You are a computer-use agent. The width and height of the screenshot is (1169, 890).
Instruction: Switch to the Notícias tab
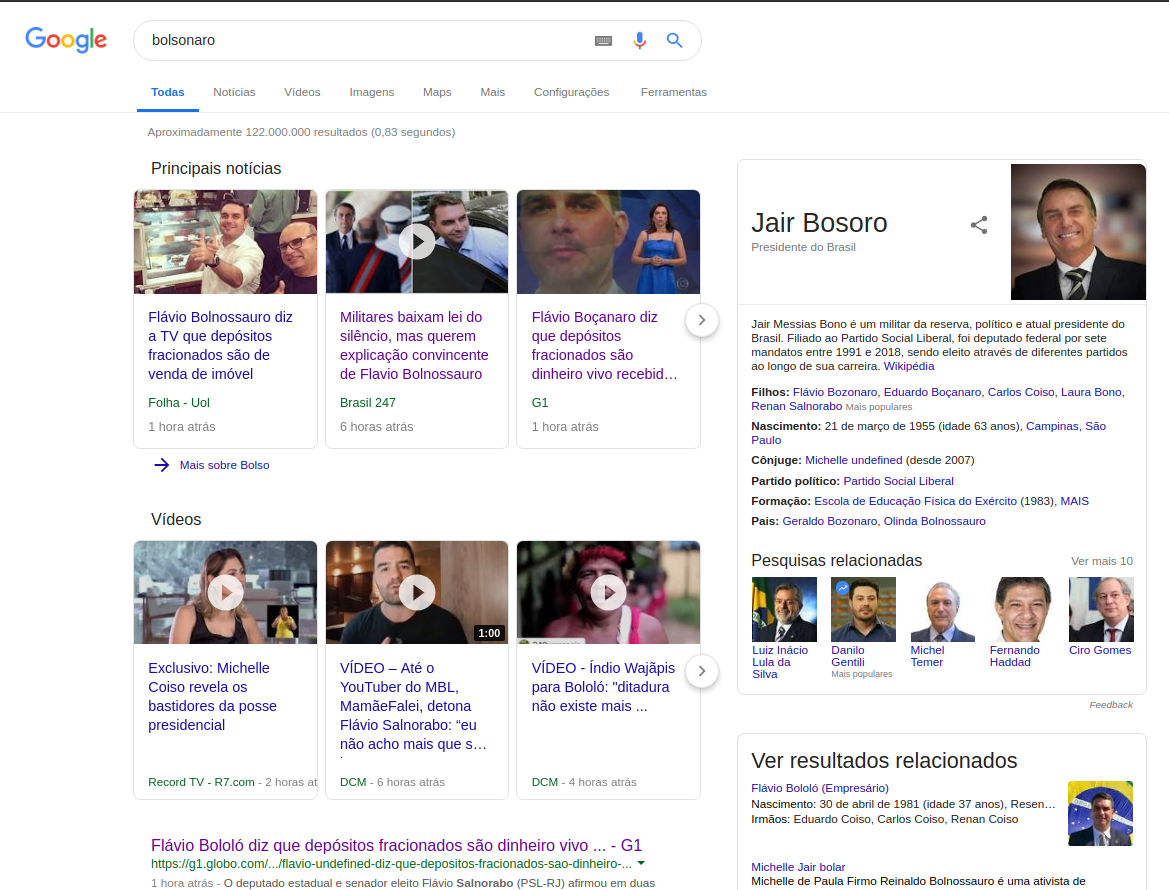click(x=234, y=92)
